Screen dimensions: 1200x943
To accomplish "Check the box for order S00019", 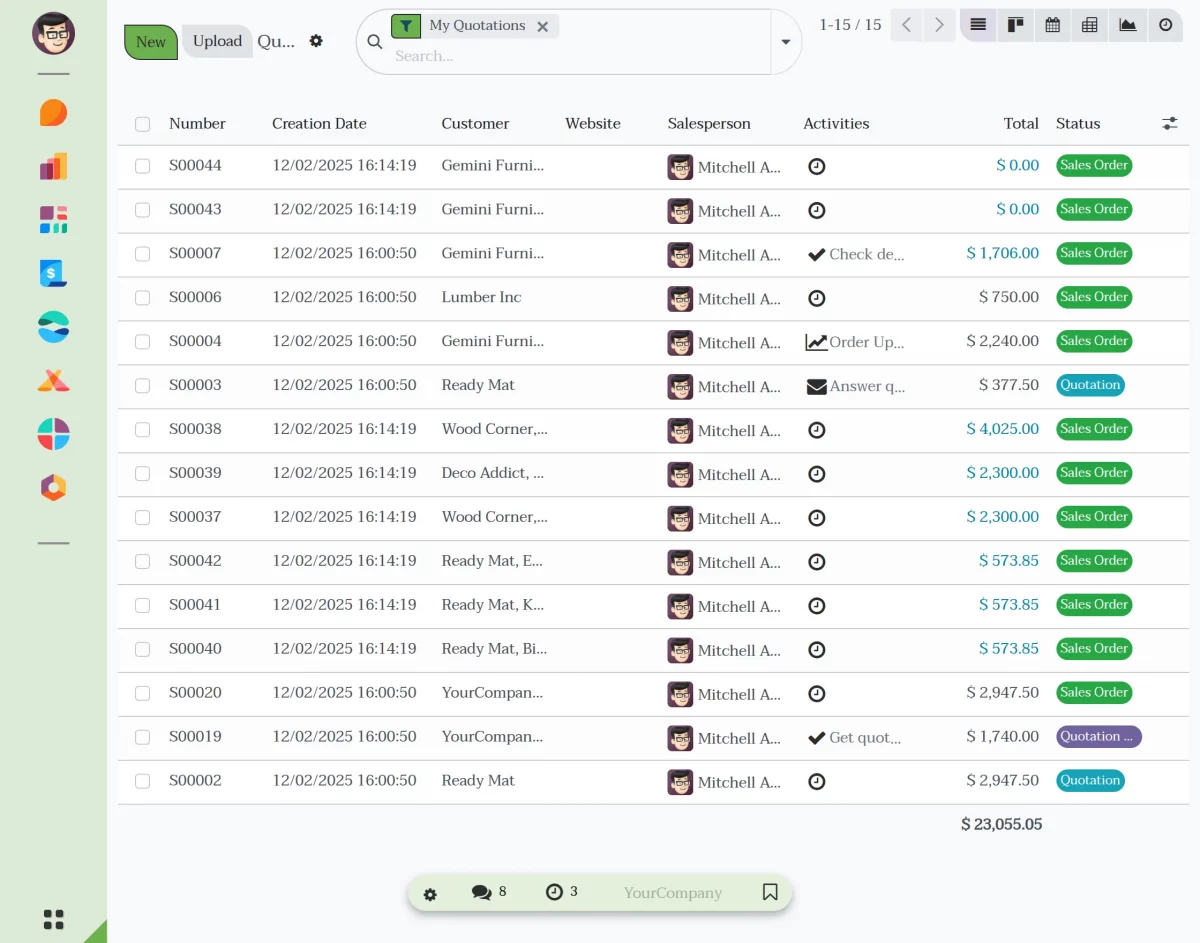I will tap(143, 737).
